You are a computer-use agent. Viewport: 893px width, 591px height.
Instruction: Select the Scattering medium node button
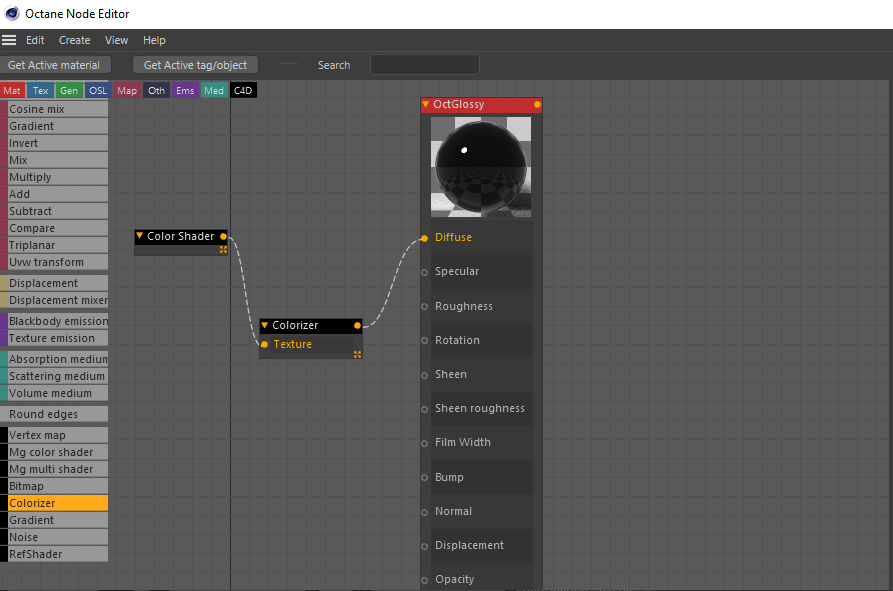(54, 376)
